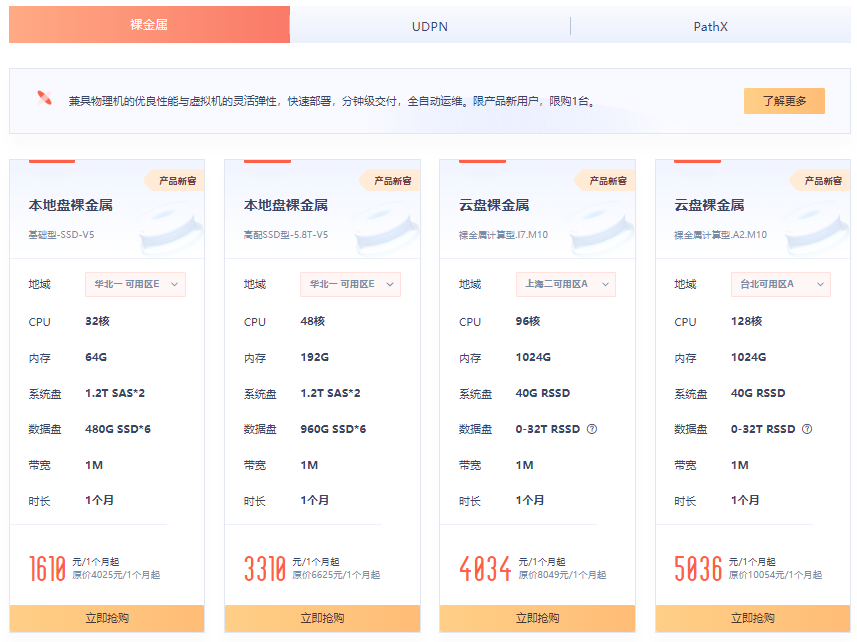
Task: Open the UDPN tab
Action: [x=430, y=26]
